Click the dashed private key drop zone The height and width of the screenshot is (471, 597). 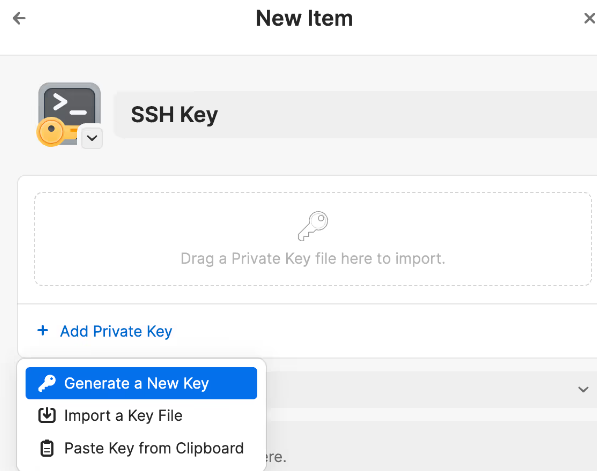coord(313,239)
